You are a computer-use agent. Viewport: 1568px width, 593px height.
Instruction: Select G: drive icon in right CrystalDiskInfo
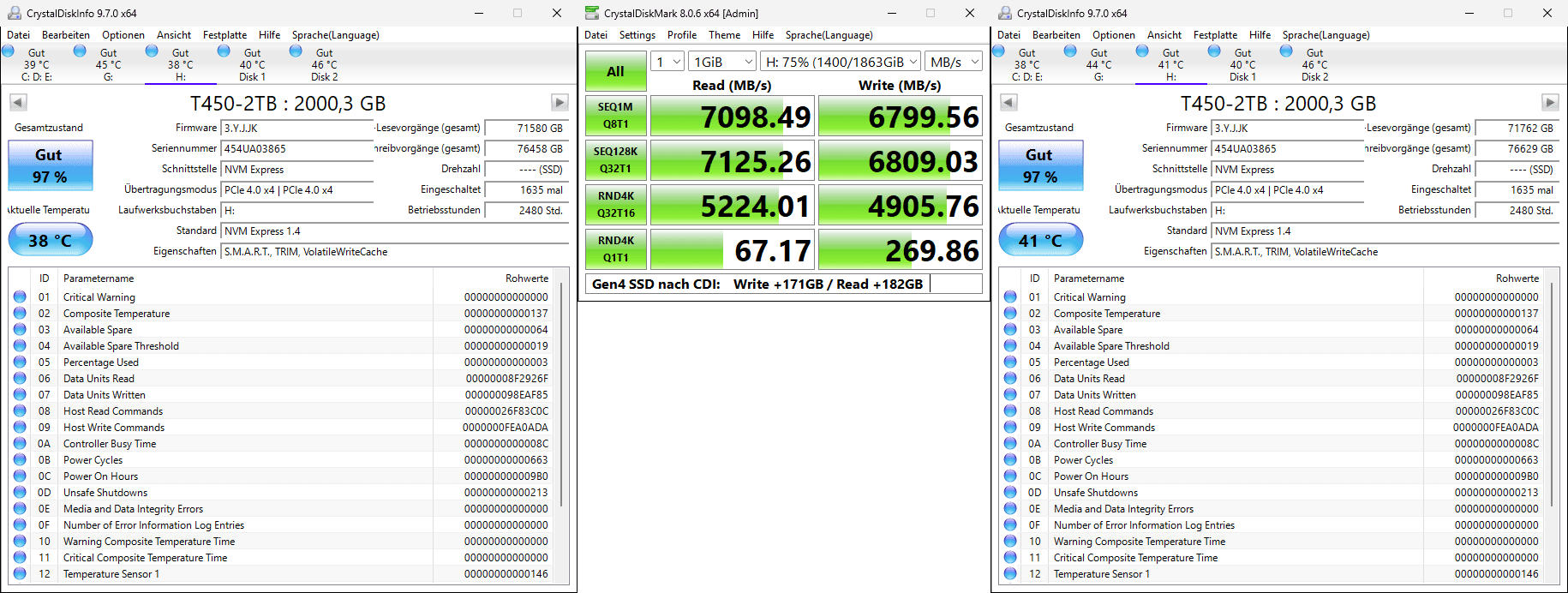click(x=1098, y=64)
